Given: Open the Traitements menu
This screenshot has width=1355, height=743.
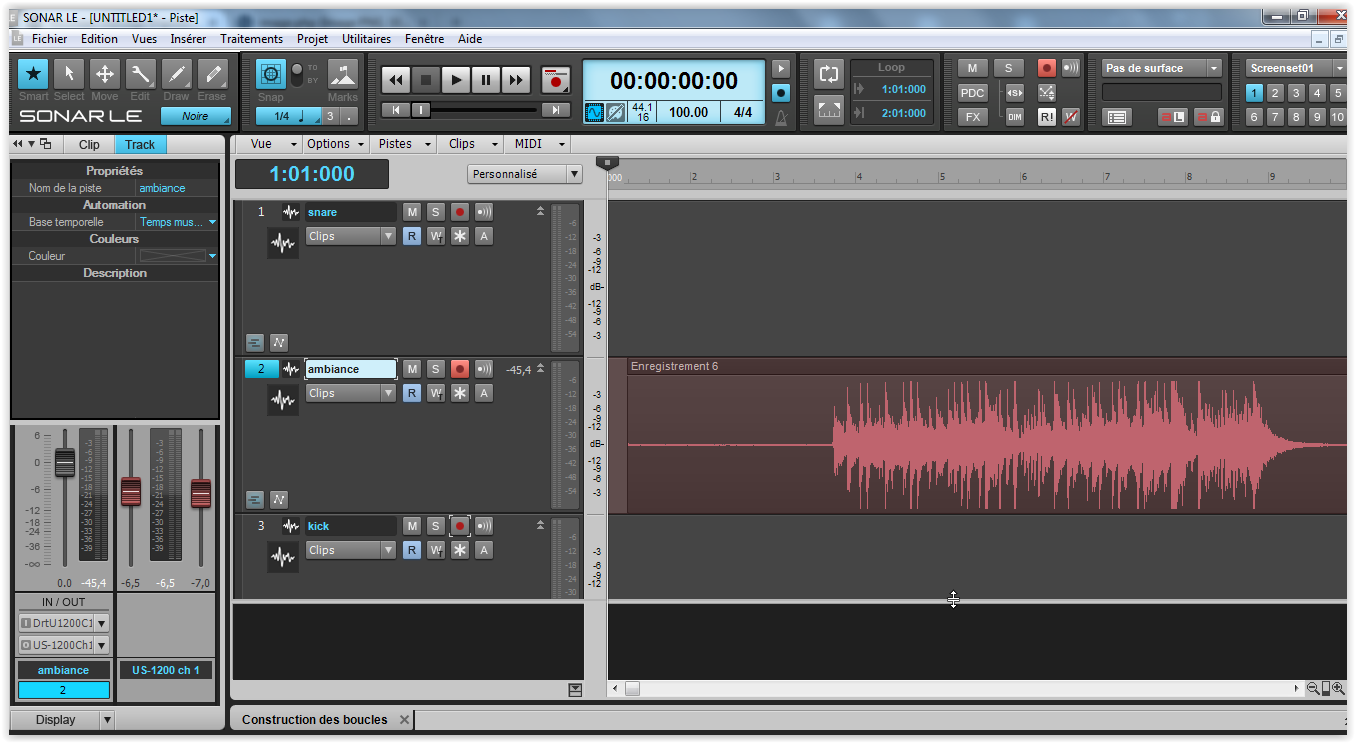Looking at the screenshot, I should click(251, 39).
